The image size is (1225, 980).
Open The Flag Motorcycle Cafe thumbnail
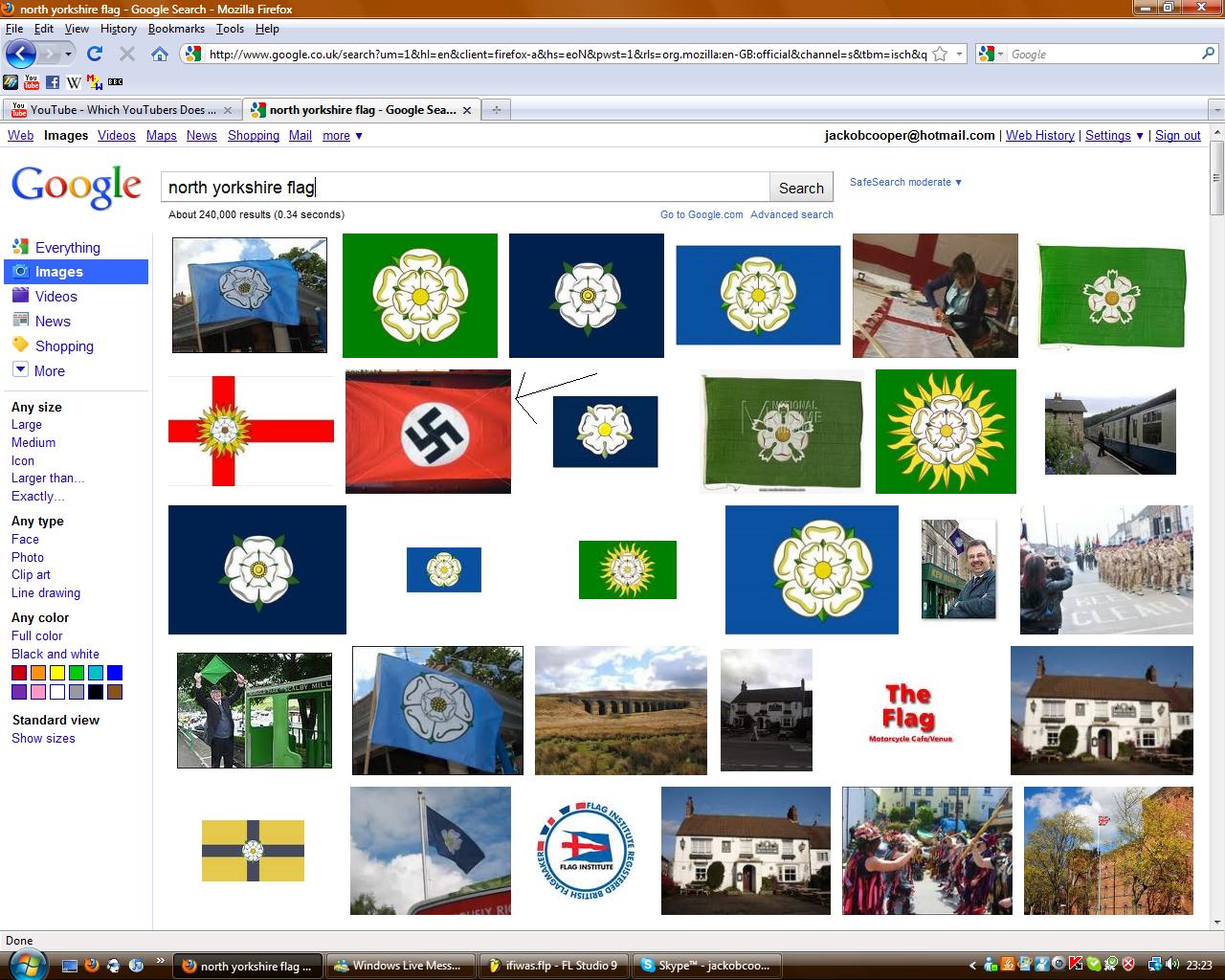click(x=909, y=712)
